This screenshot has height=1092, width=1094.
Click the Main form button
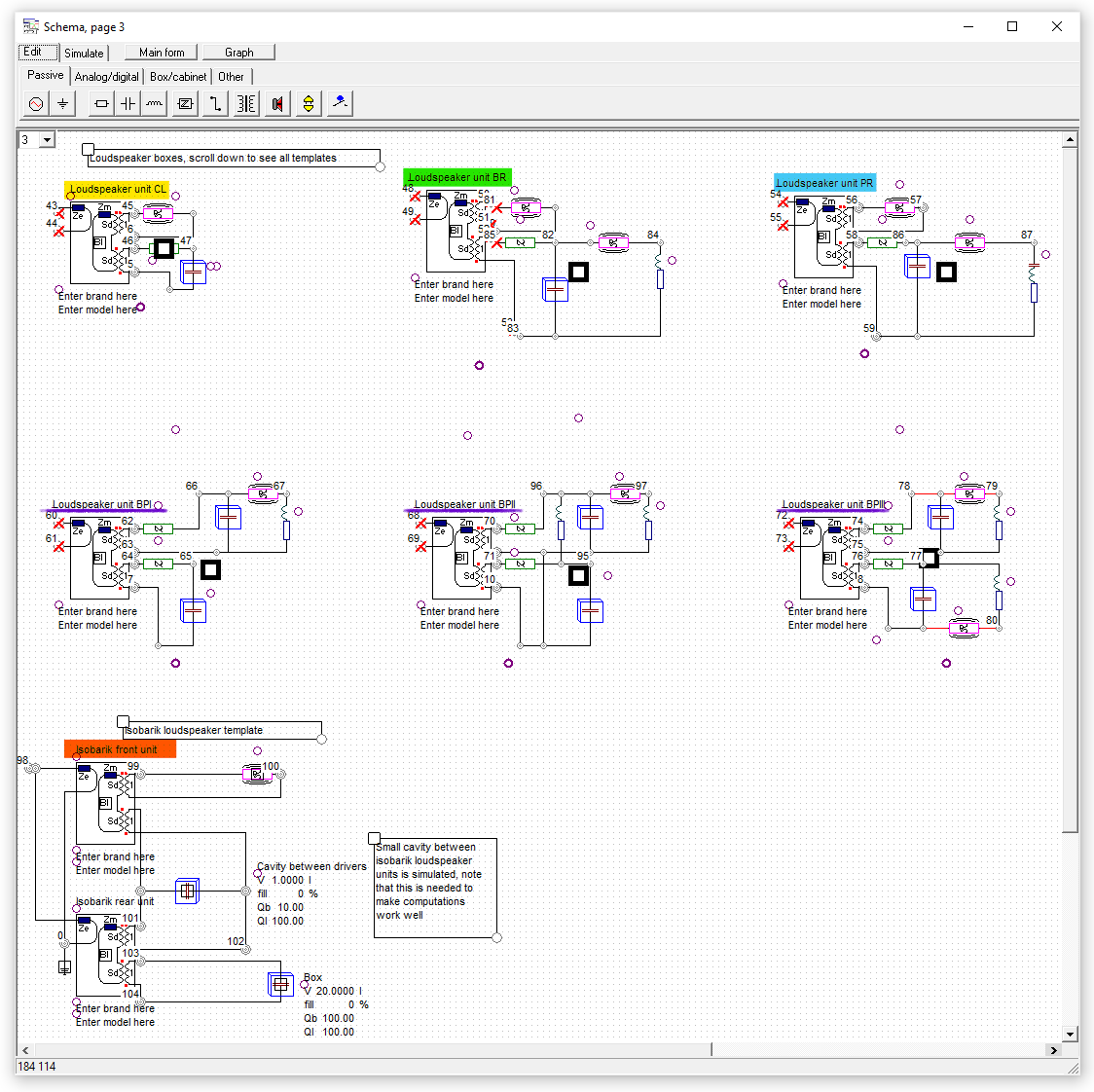pyautogui.click(x=162, y=53)
